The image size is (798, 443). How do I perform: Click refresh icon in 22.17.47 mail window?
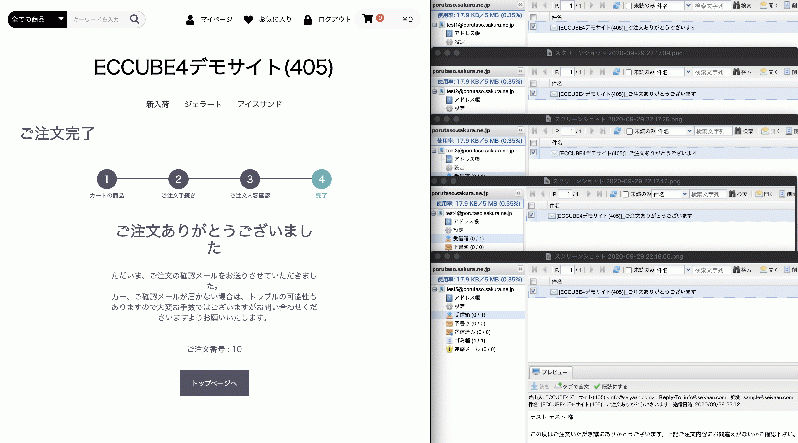tap(614, 194)
